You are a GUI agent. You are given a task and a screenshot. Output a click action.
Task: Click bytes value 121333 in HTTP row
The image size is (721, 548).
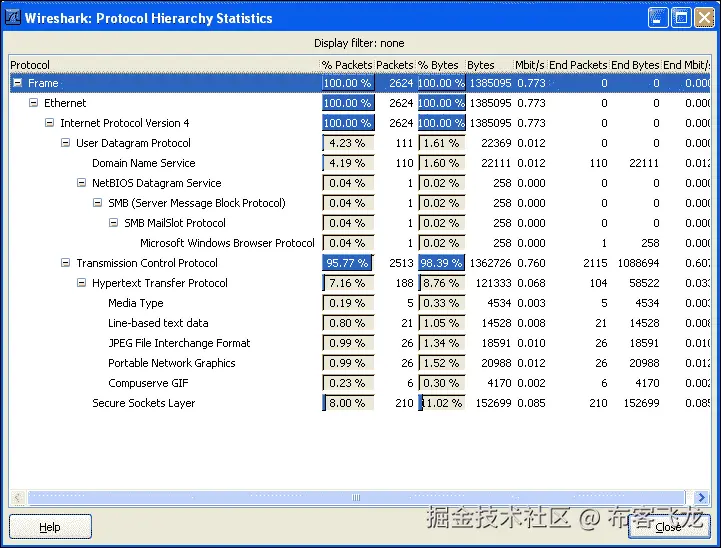coord(493,283)
